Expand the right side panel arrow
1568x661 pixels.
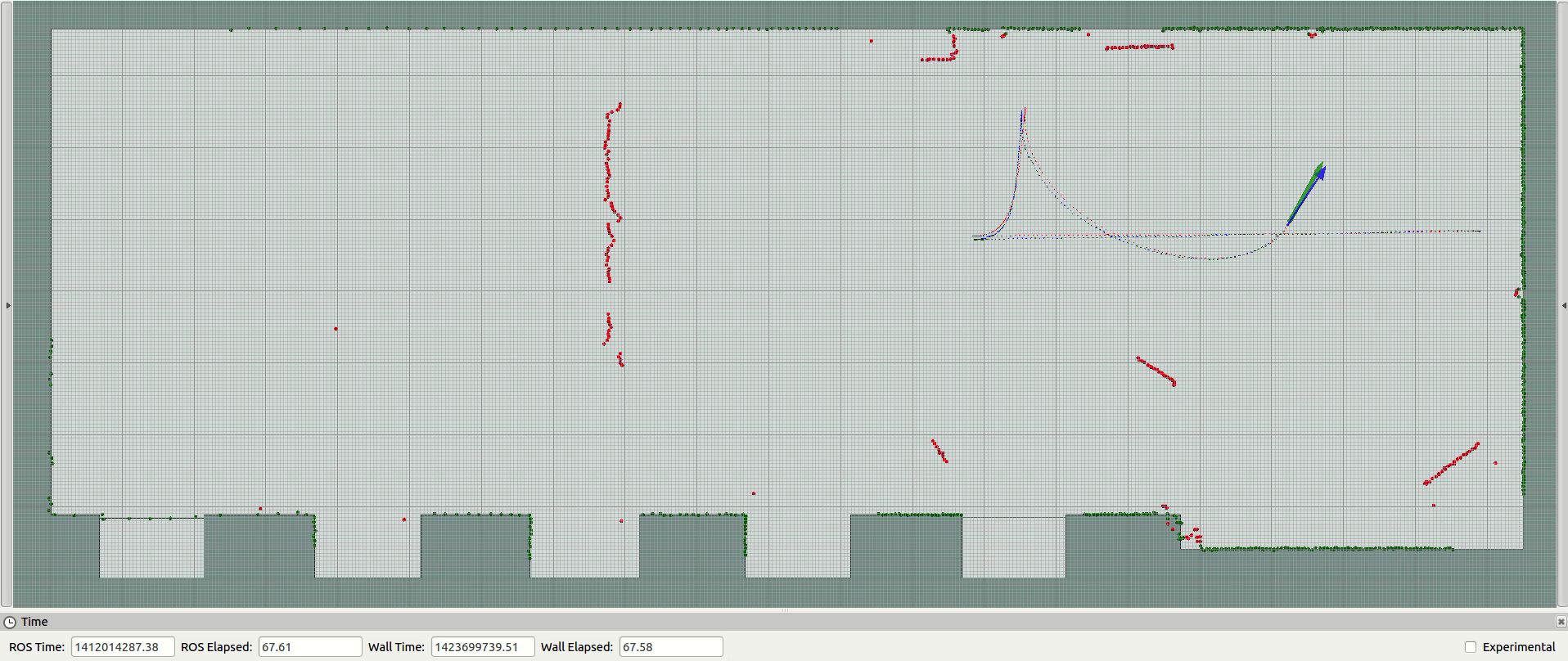1564,305
